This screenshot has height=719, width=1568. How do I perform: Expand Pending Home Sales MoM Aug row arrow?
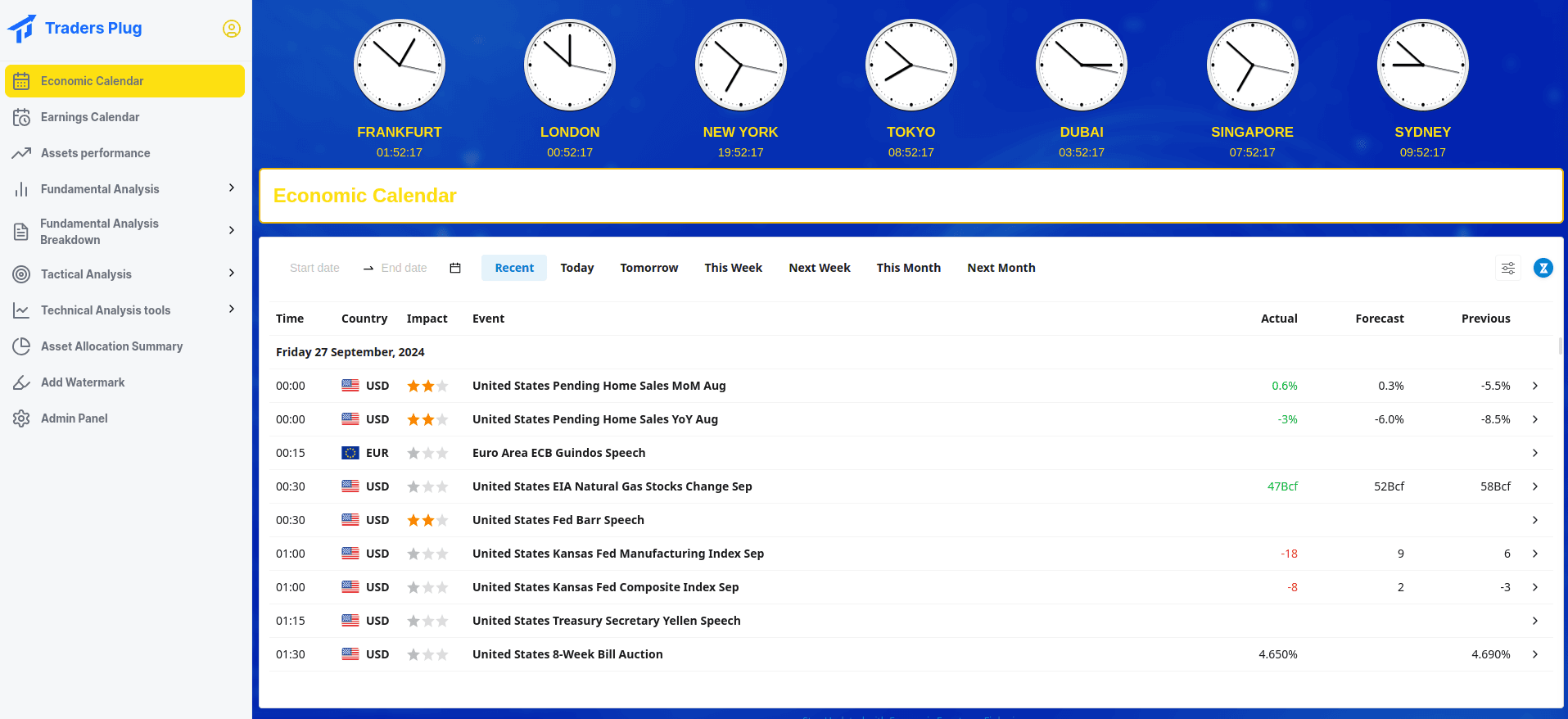(x=1535, y=386)
